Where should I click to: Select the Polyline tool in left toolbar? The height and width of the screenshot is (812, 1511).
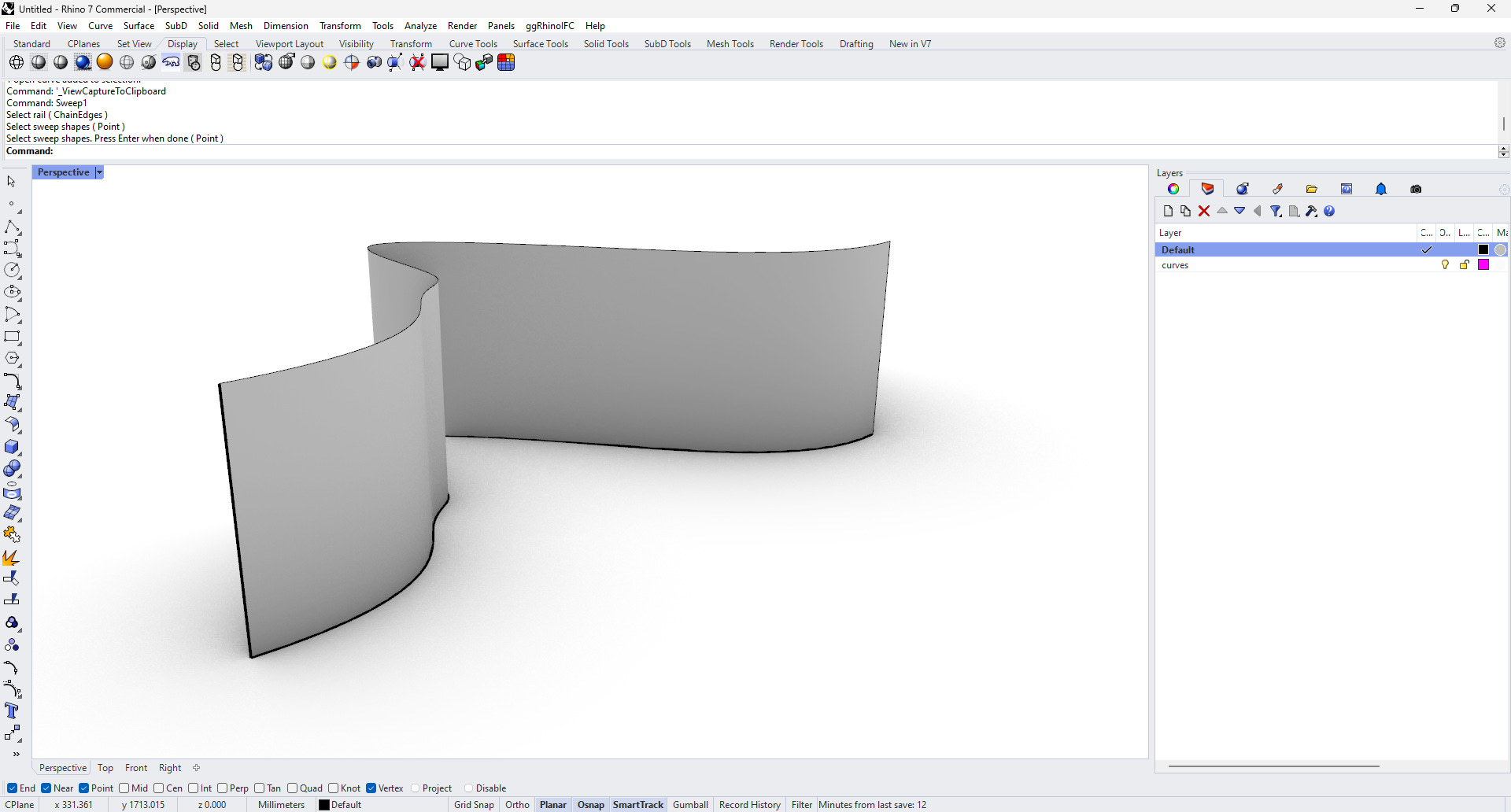[12, 227]
